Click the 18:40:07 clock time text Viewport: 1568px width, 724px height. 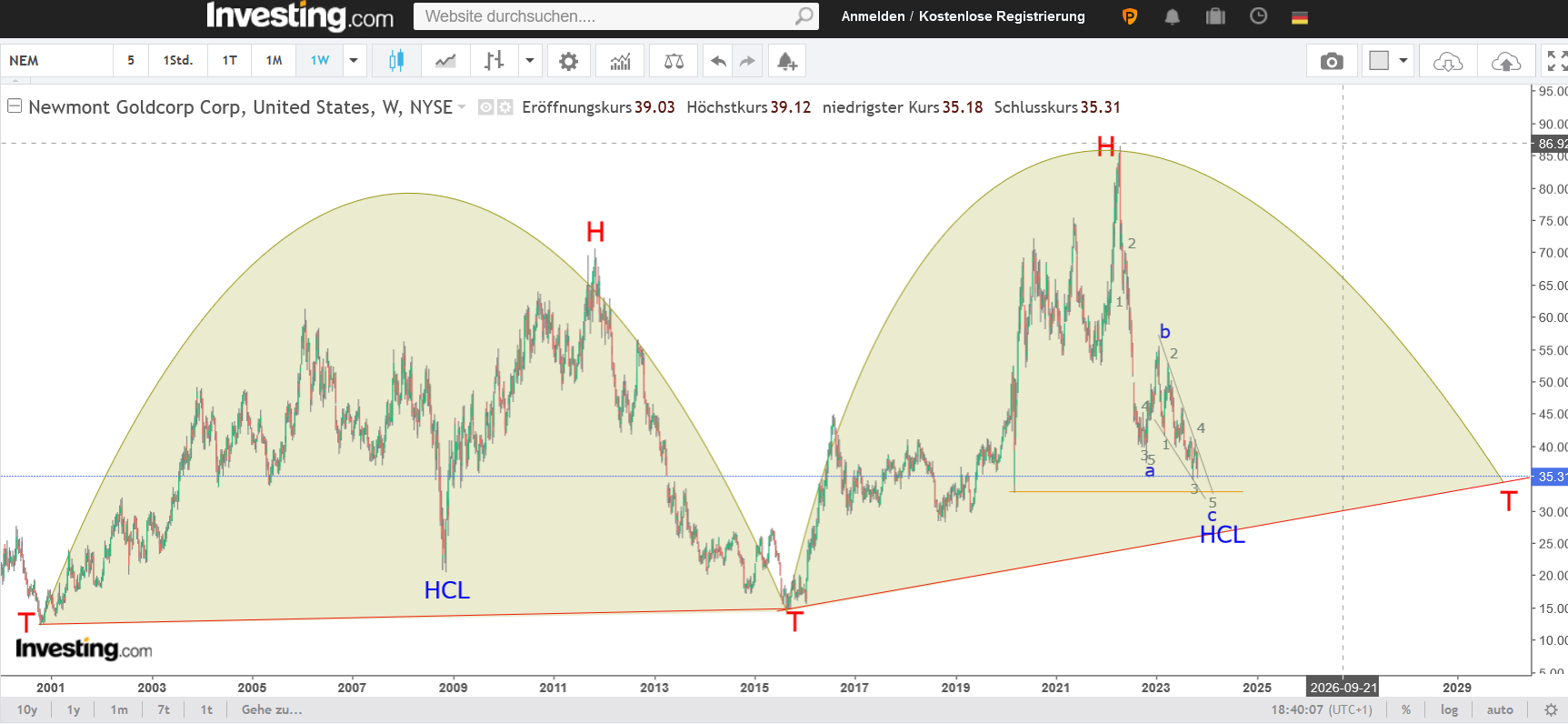1297,709
